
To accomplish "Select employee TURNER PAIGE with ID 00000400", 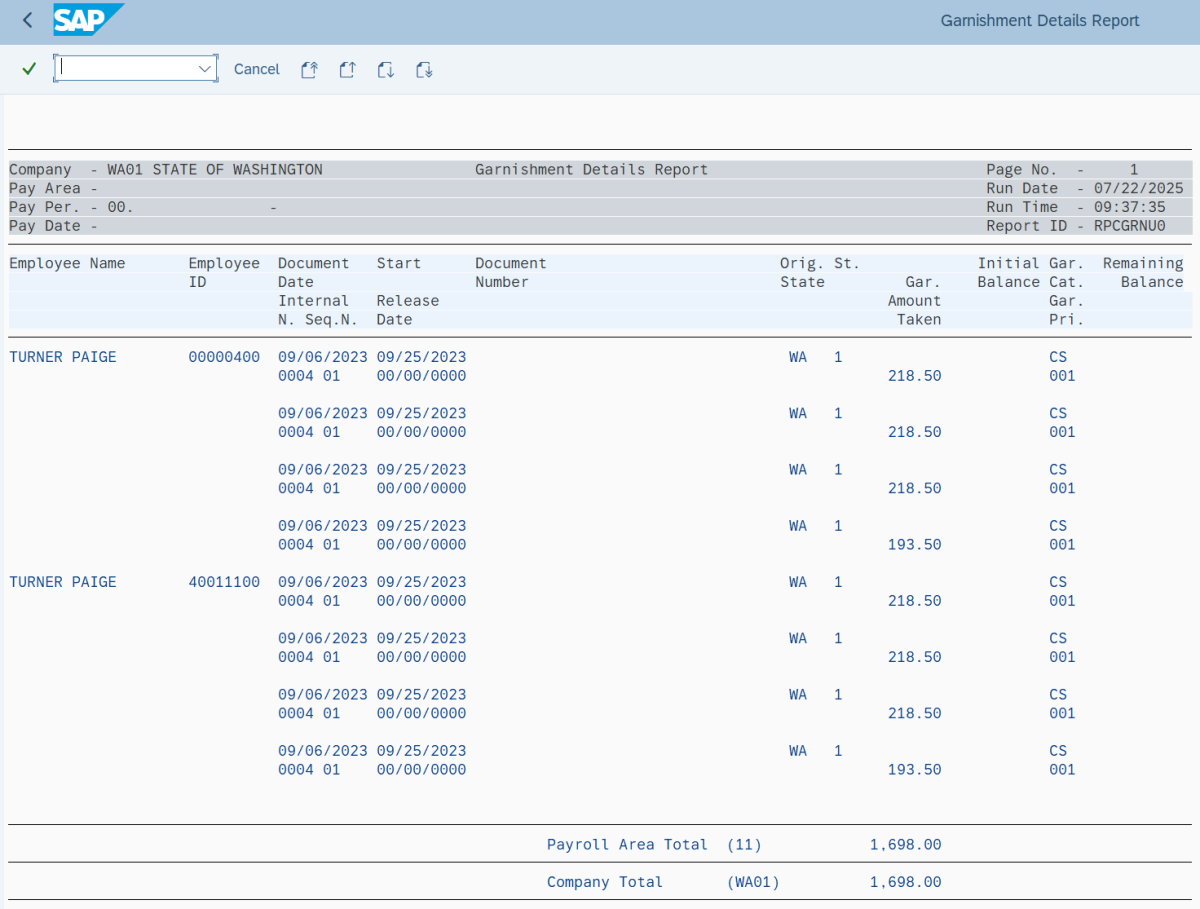I will click(x=62, y=356).
